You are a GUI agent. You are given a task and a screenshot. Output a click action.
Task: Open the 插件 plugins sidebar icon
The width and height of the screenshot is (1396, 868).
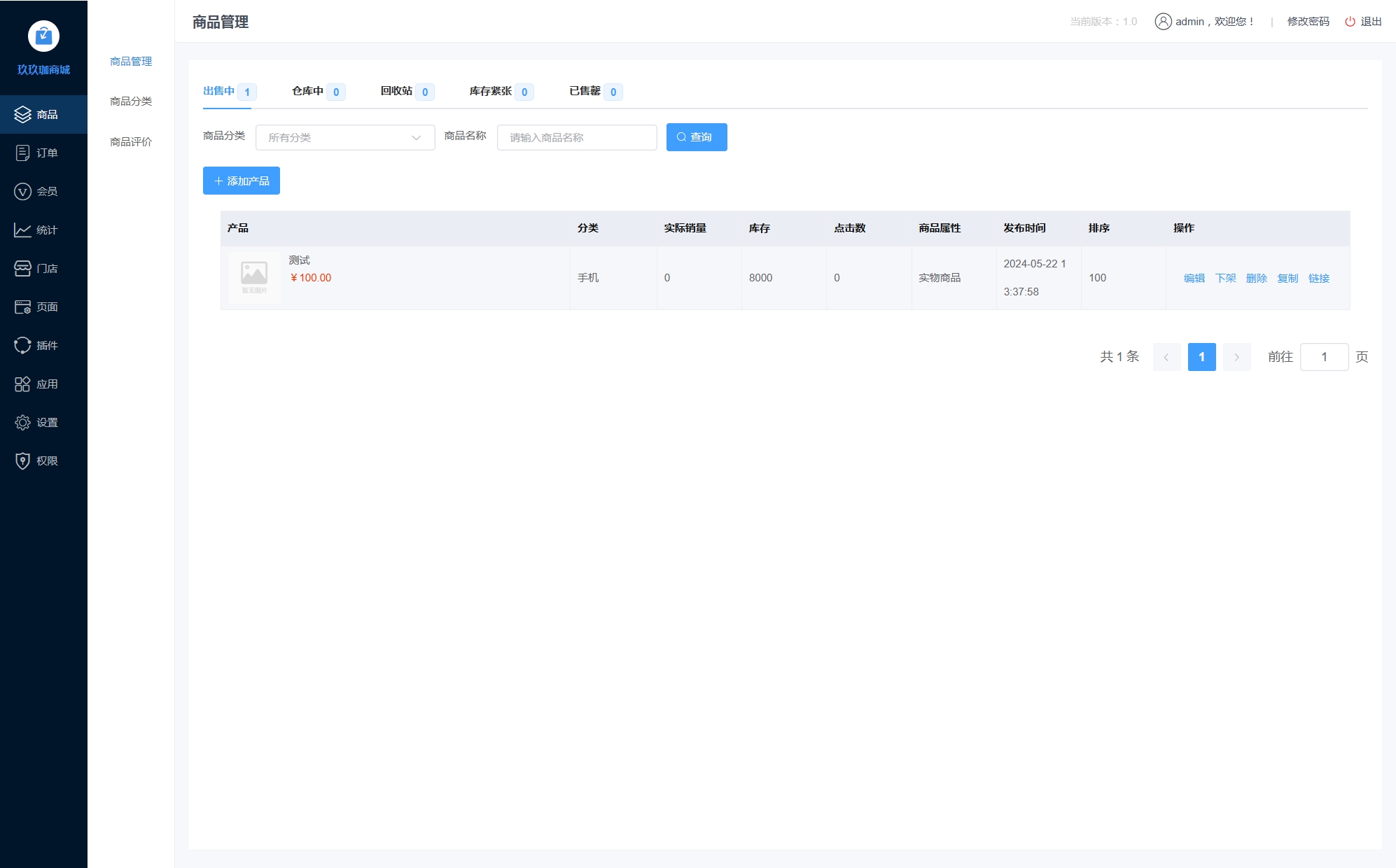pos(22,345)
